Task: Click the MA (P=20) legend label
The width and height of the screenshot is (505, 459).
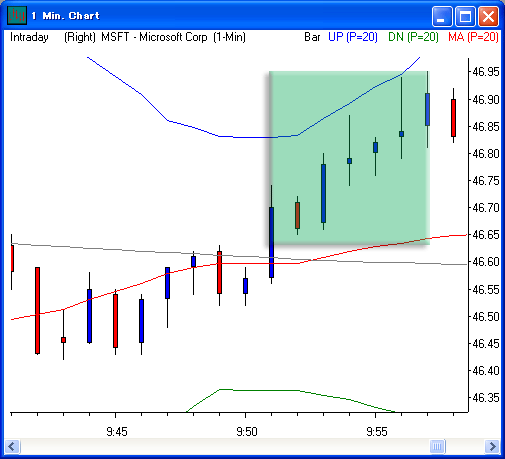Action: tap(473, 37)
